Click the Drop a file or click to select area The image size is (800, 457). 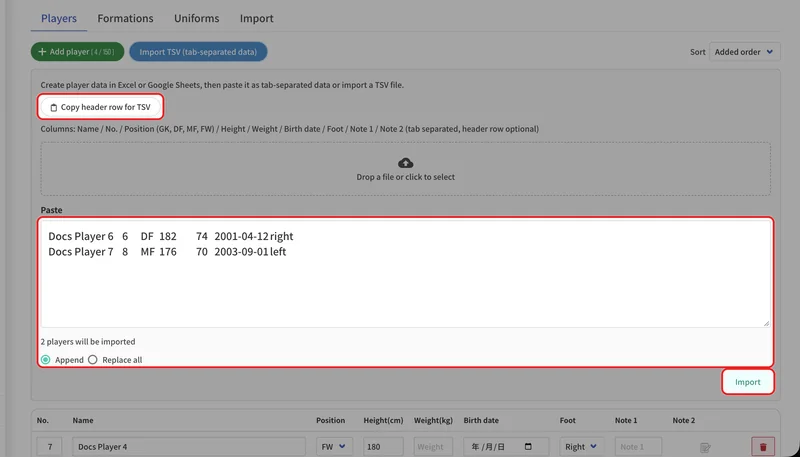pos(406,169)
